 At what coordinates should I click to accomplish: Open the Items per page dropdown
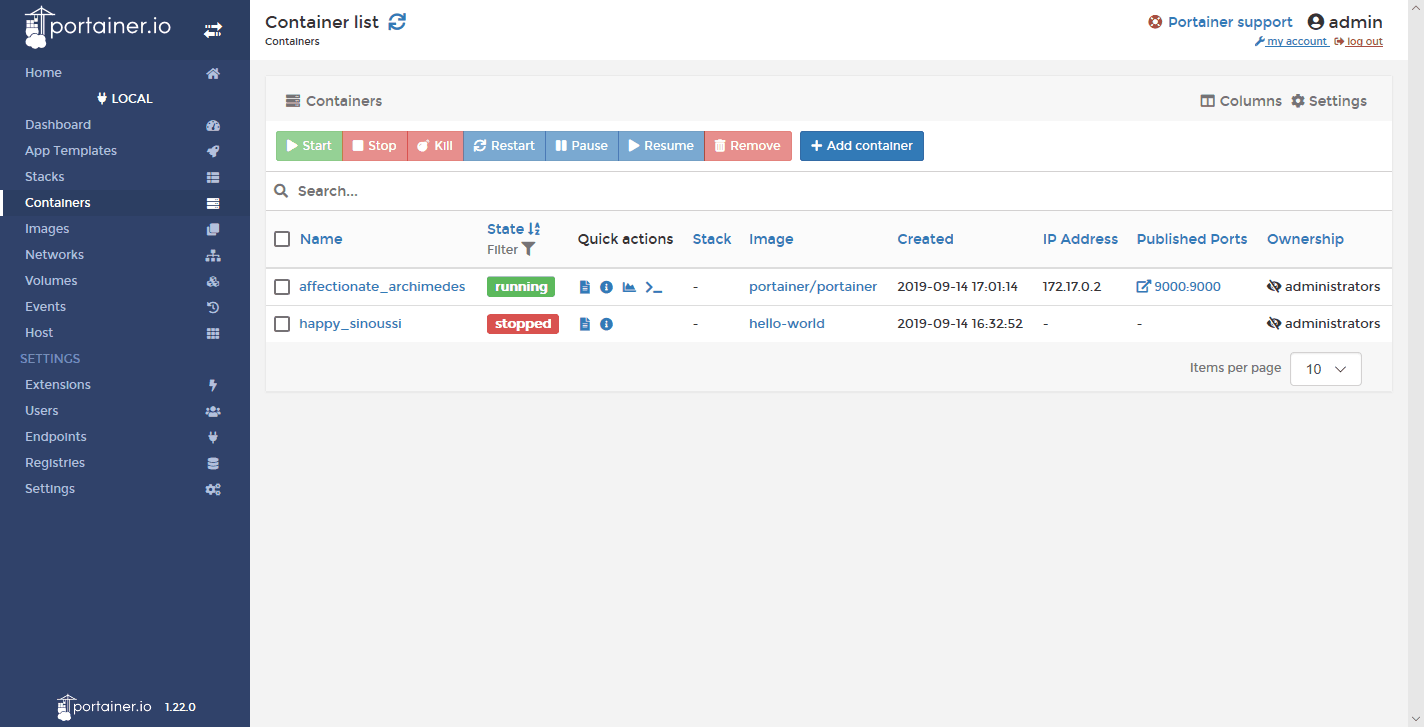[x=1325, y=369]
